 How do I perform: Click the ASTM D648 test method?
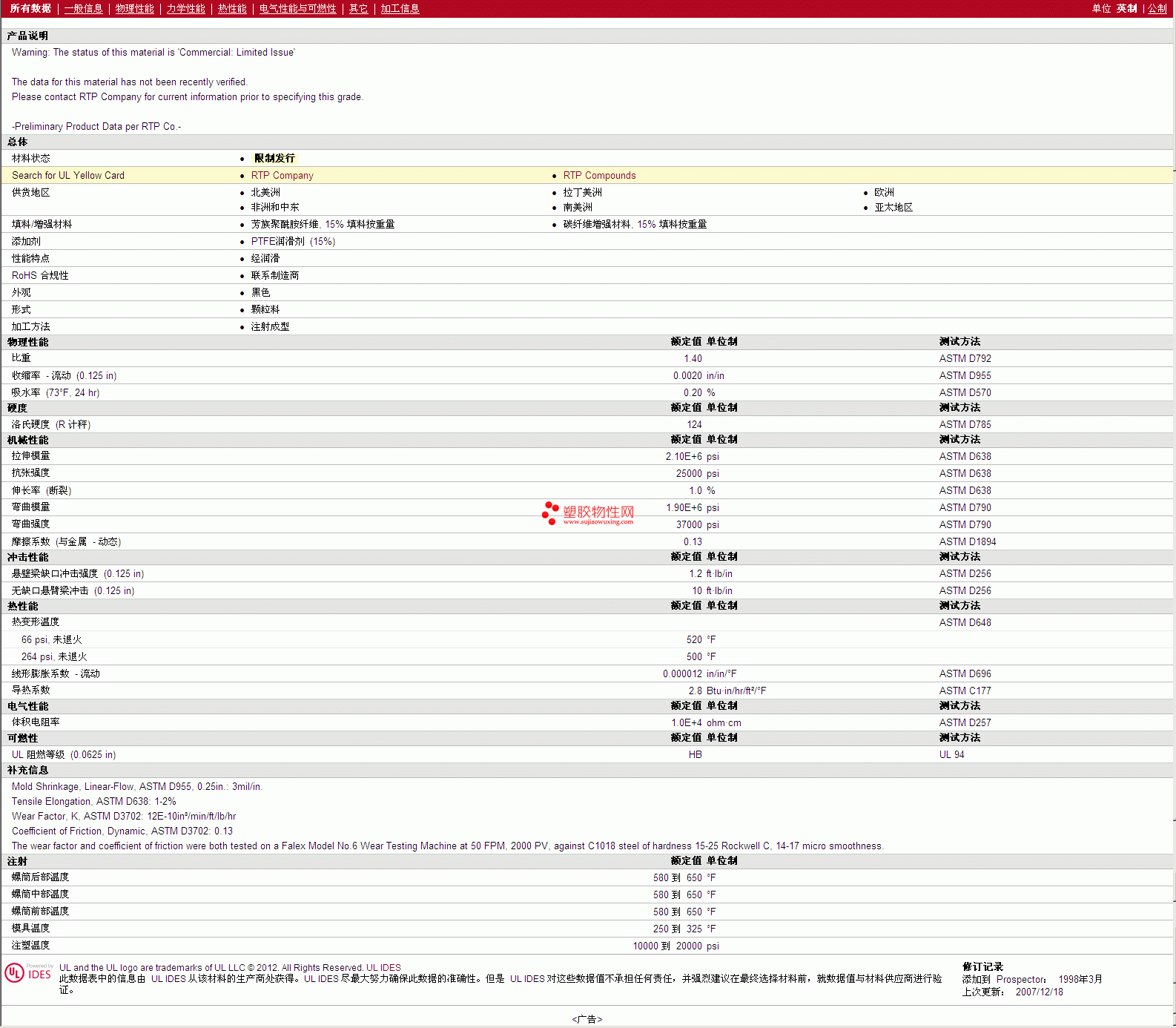point(965,623)
